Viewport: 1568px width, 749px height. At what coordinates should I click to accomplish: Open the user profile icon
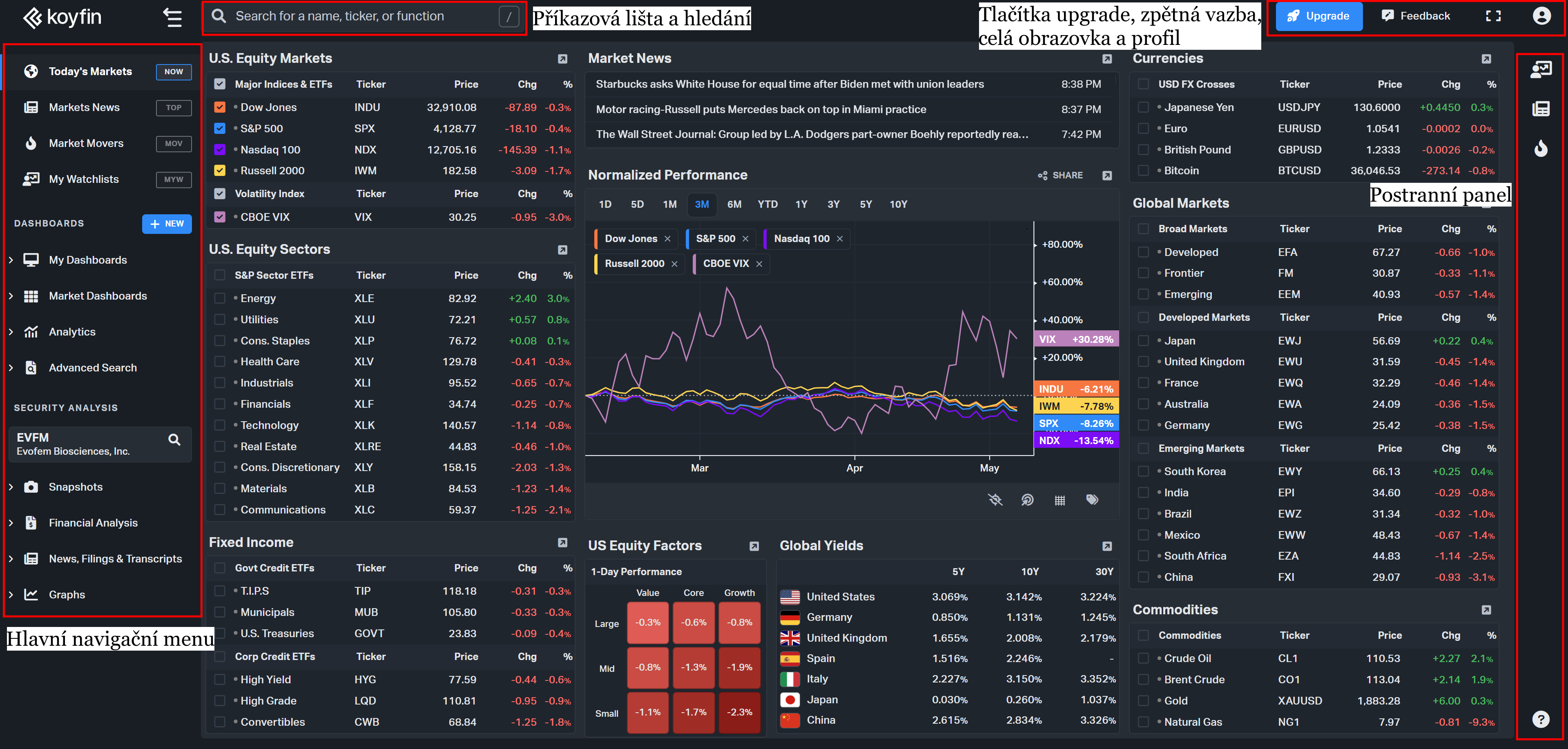[x=1541, y=16]
